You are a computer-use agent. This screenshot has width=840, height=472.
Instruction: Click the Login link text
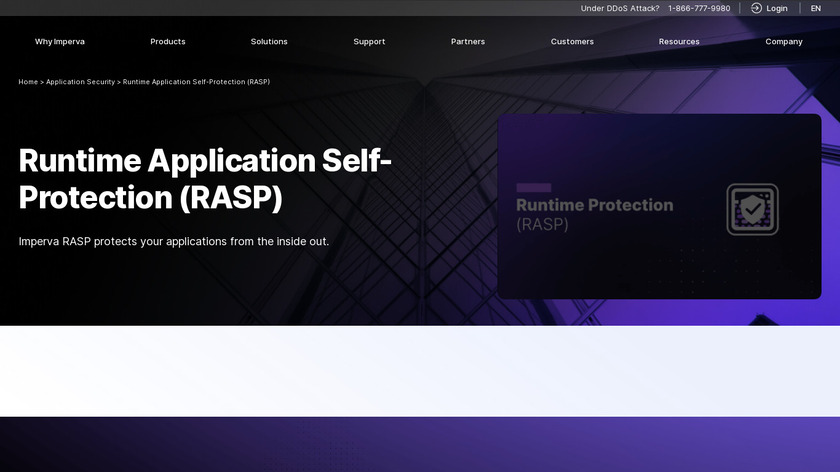pyautogui.click(x=776, y=9)
